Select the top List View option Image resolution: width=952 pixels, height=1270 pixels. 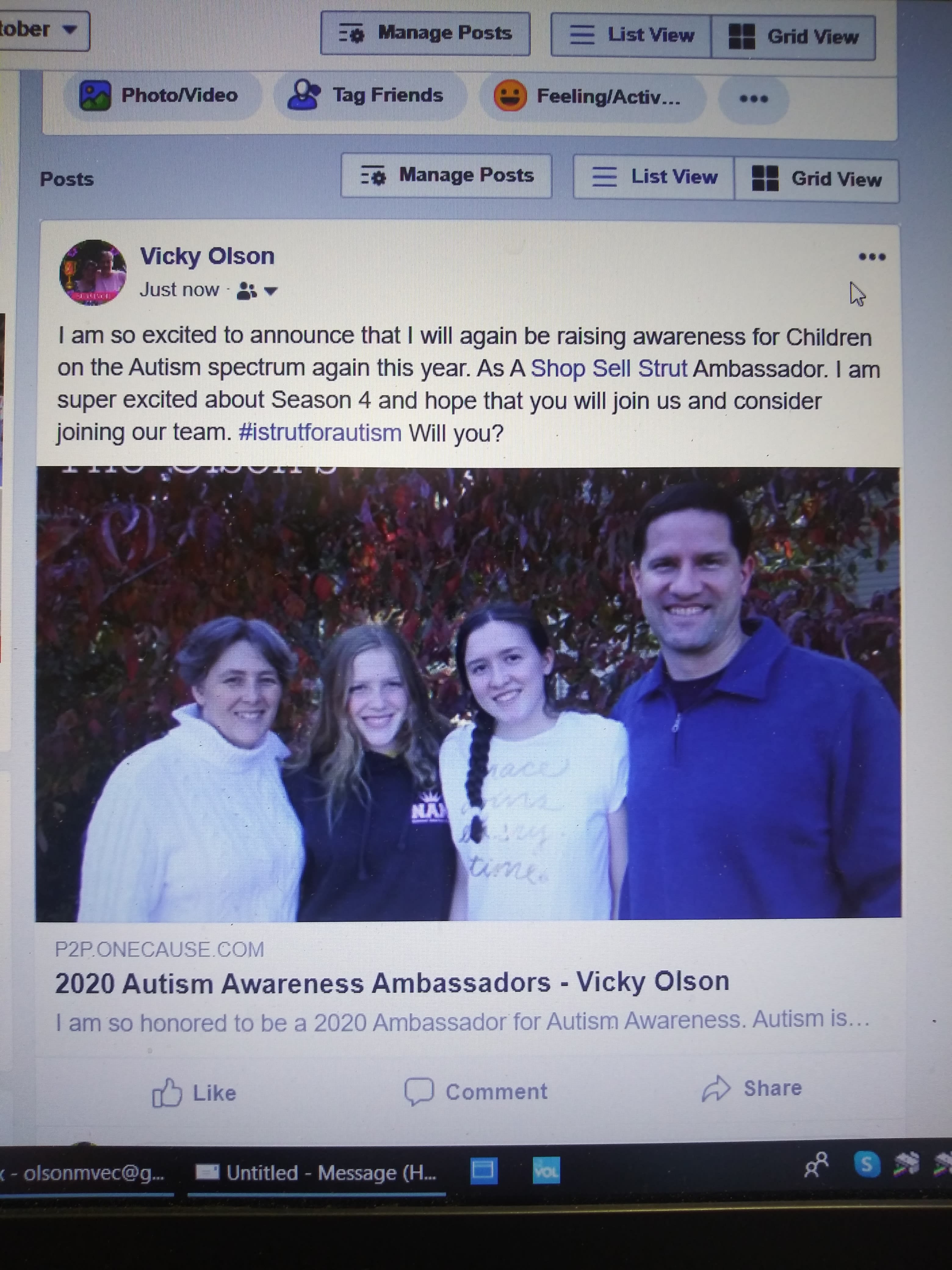click(x=631, y=35)
